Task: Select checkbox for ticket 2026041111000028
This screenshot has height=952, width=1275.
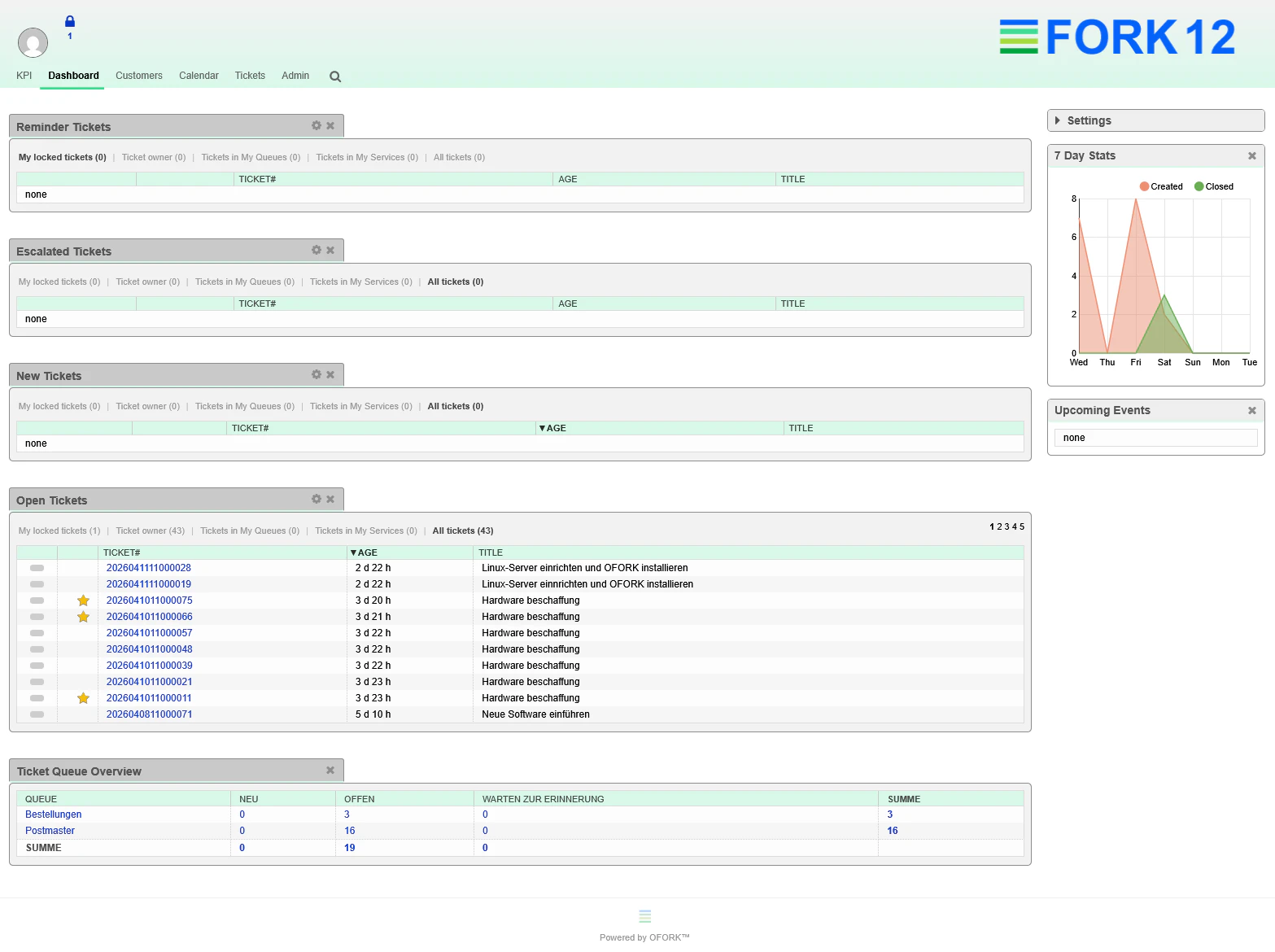Action: click(37, 567)
